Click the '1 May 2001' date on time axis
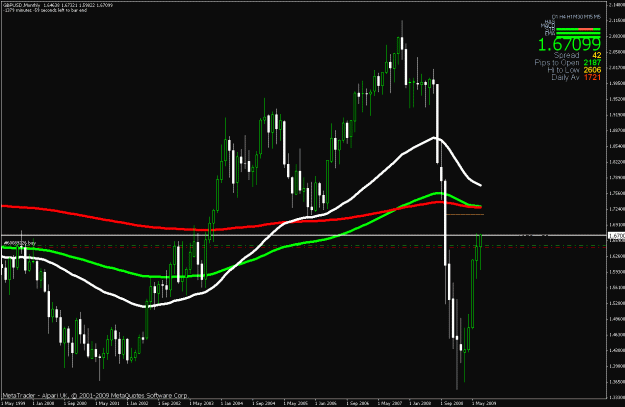Screen dimensions: 625x407 pyautogui.click(x=107, y=403)
